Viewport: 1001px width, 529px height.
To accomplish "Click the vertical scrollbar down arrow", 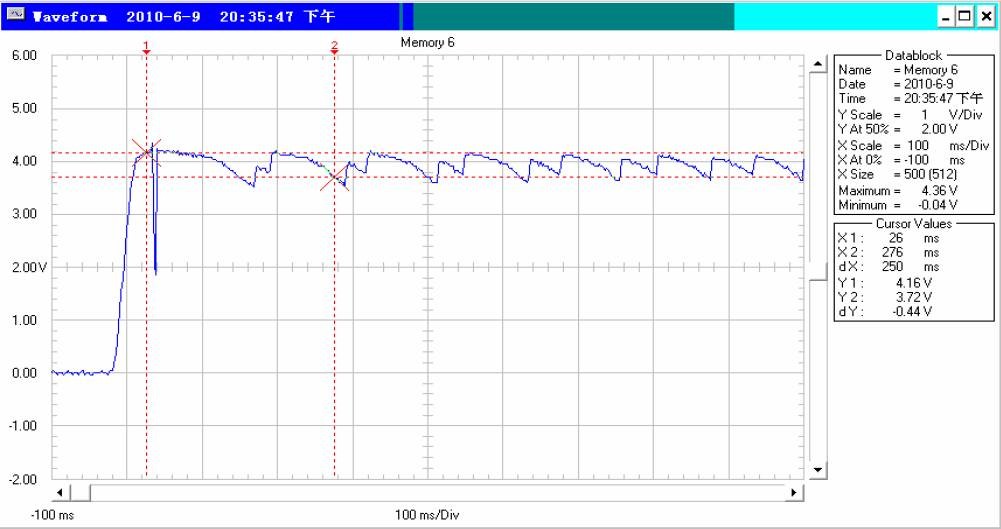I will pyautogui.click(x=817, y=470).
